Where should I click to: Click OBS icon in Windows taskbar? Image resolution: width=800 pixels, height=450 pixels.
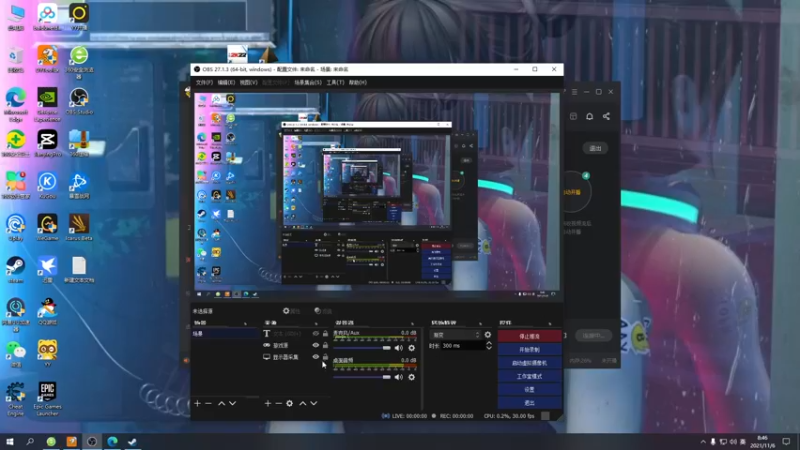(92, 441)
